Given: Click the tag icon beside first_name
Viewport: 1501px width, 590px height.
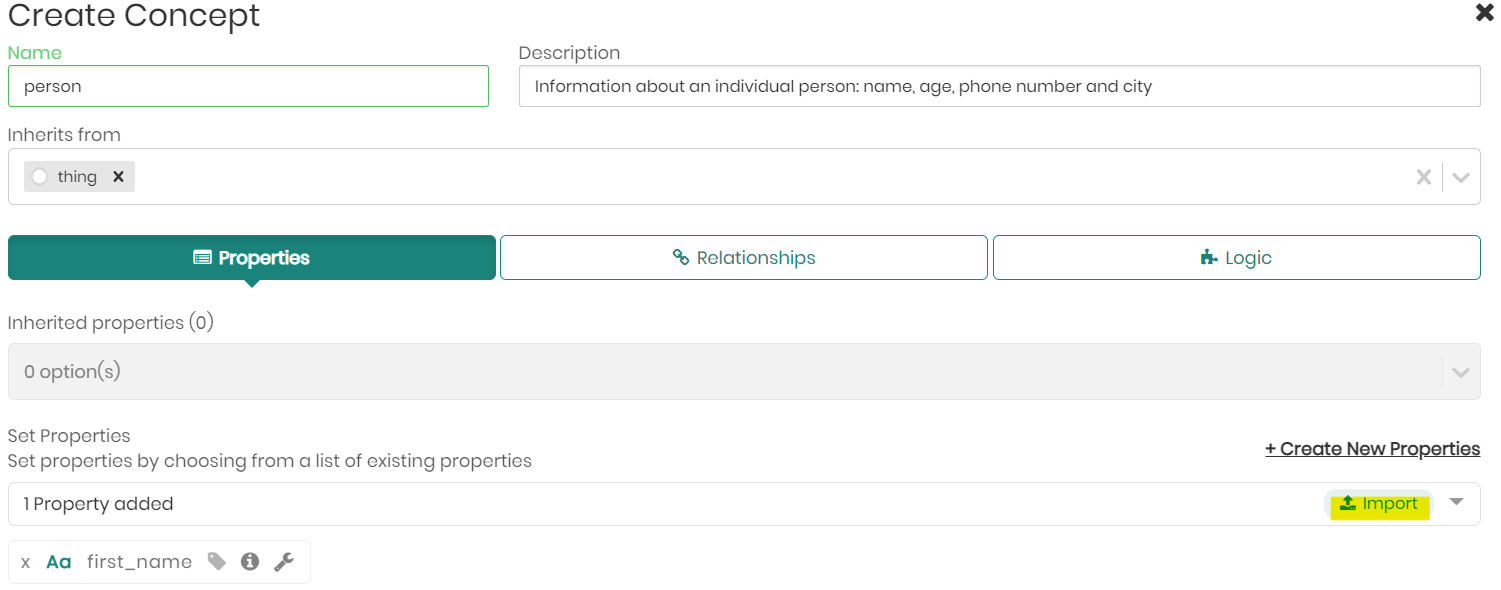Looking at the screenshot, I should (x=217, y=562).
